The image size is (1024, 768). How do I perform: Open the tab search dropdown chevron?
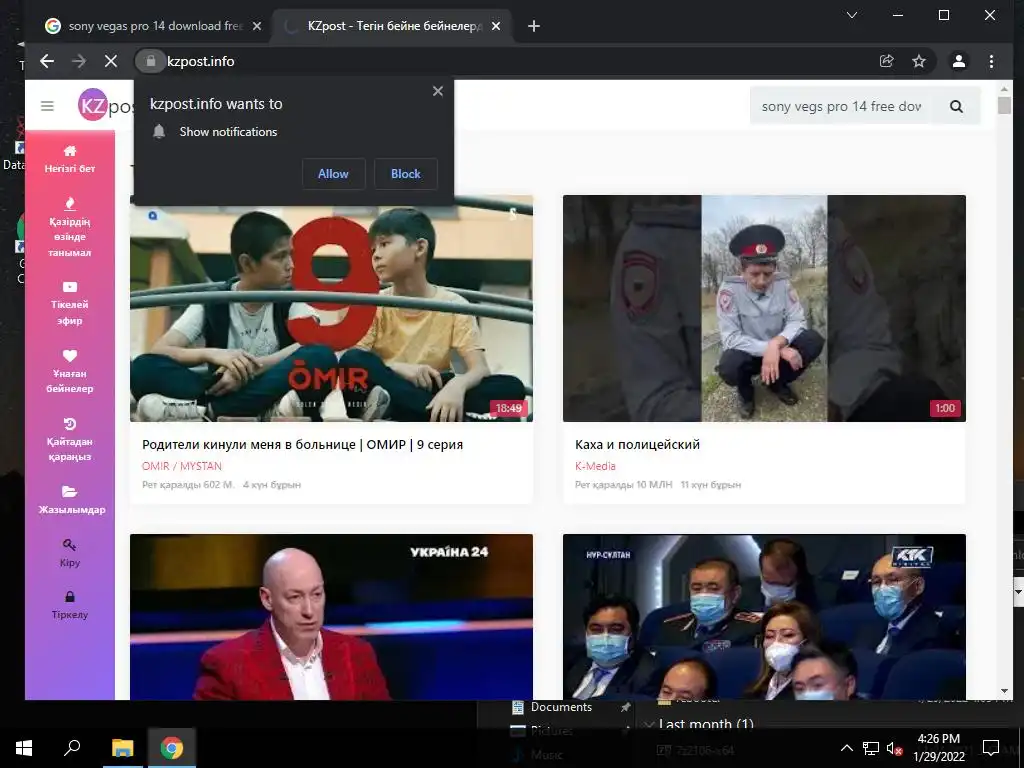pyautogui.click(x=852, y=15)
